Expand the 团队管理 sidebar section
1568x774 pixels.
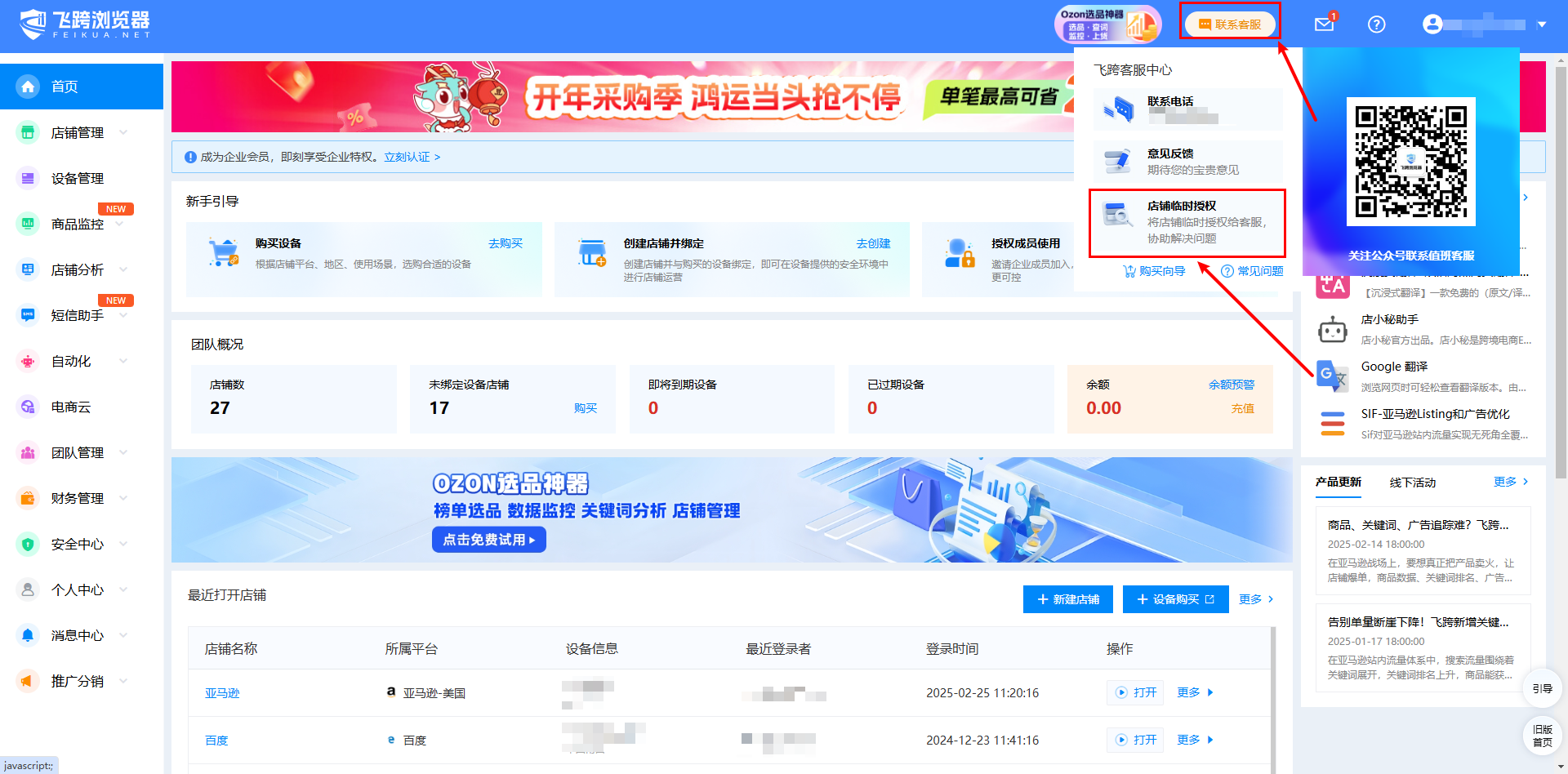pos(78,452)
